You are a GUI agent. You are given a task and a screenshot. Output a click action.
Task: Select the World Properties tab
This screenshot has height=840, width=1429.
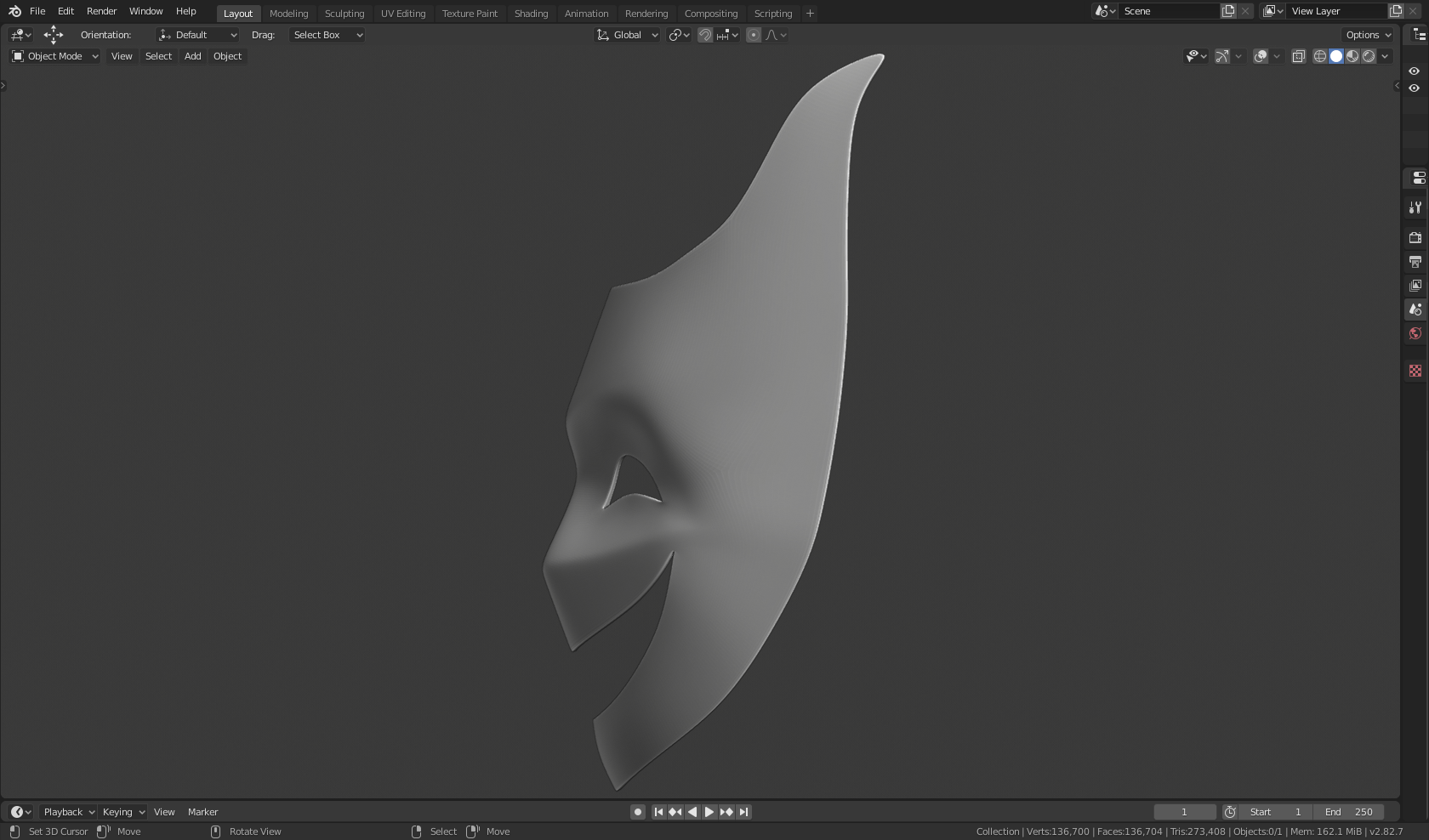pos(1415,332)
